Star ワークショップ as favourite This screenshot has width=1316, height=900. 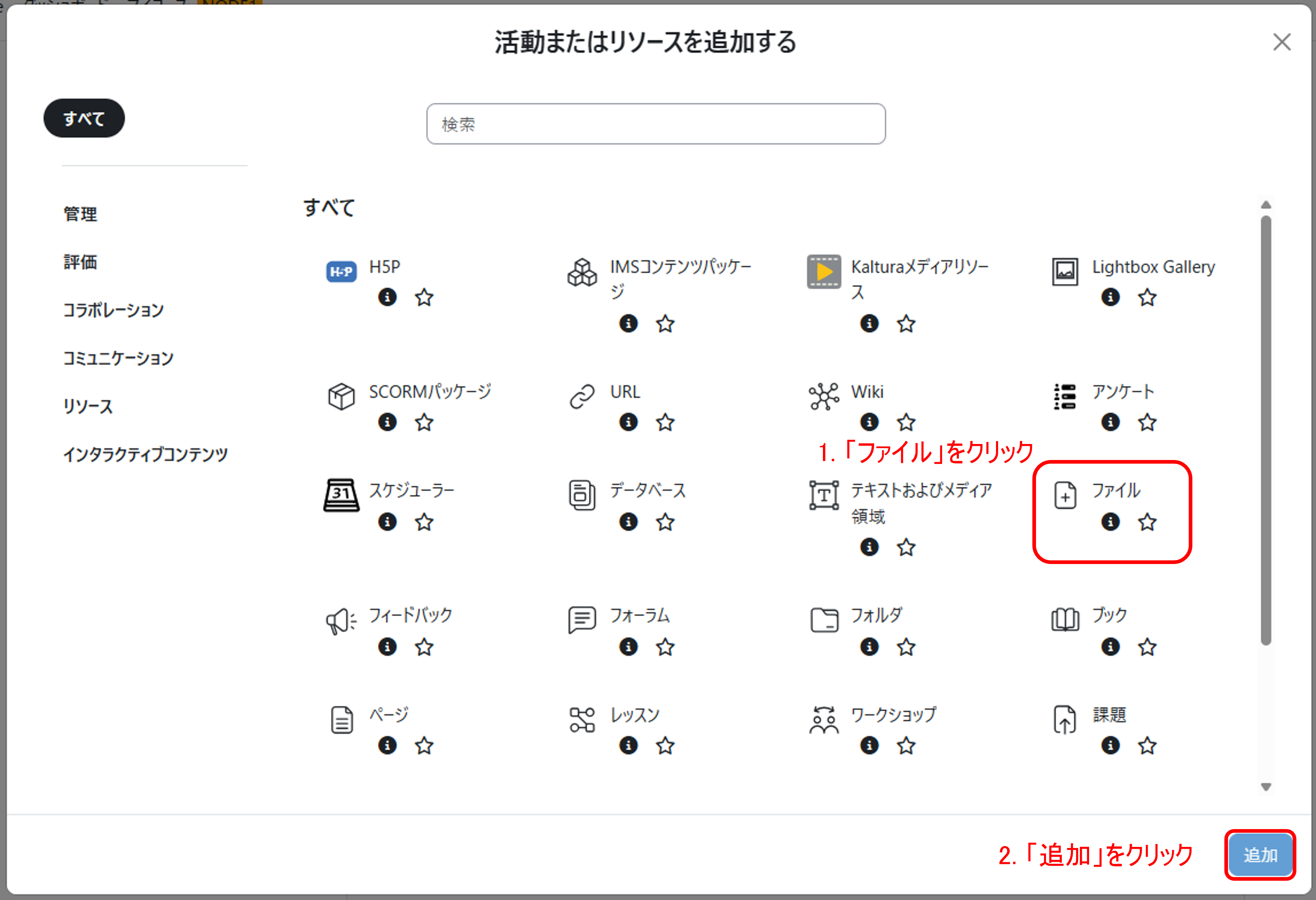[x=907, y=745]
